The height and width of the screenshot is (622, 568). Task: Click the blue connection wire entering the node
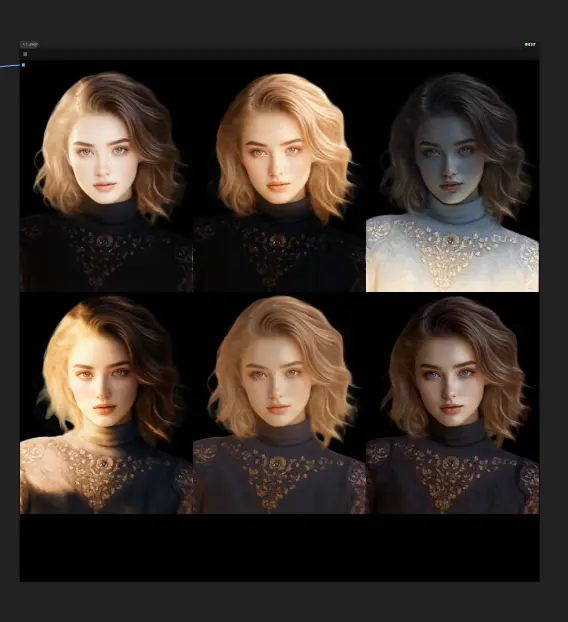point(10,66)
